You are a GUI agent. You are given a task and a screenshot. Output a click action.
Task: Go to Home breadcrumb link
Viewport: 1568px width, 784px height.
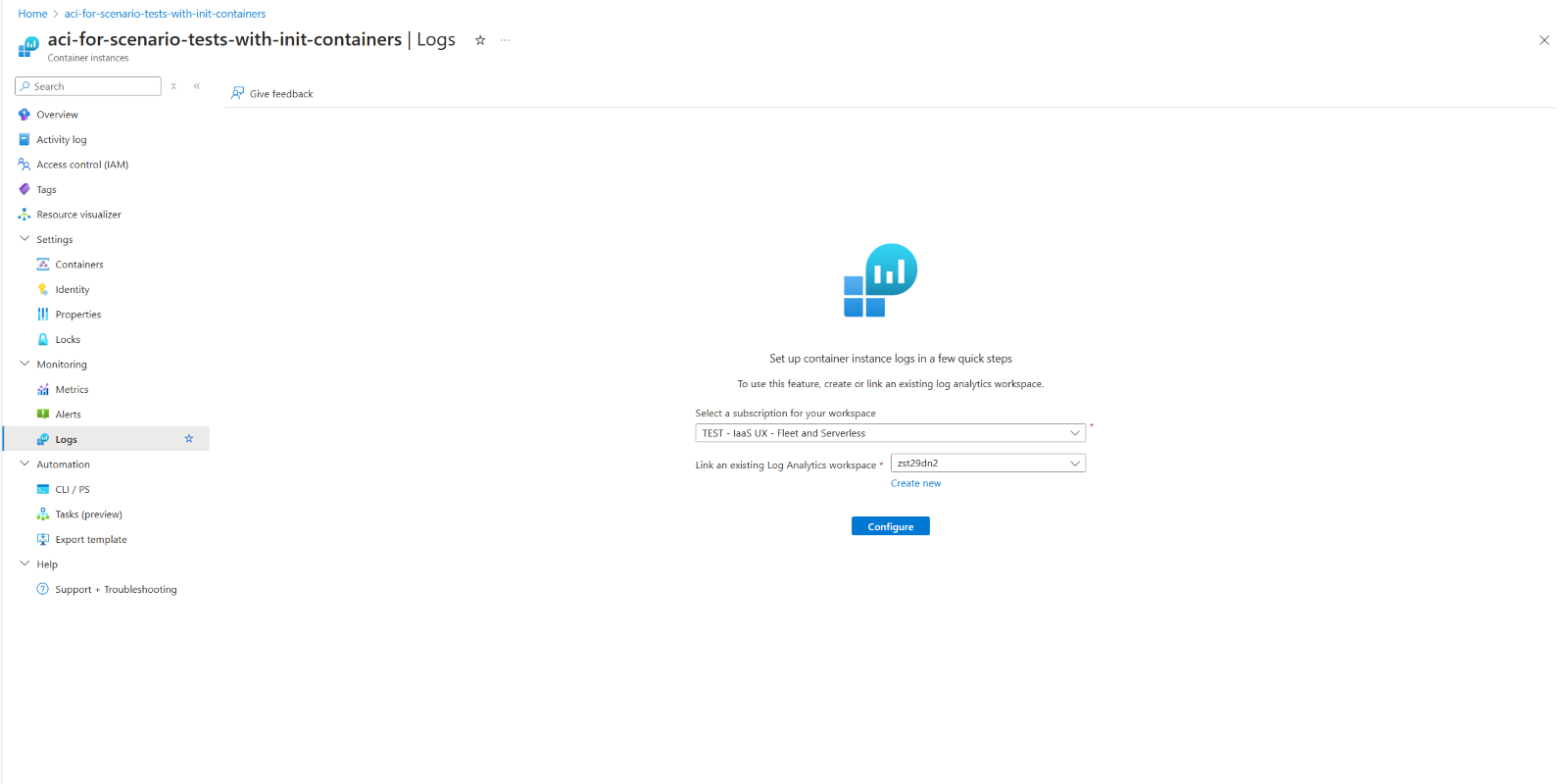tap(32, 14)
